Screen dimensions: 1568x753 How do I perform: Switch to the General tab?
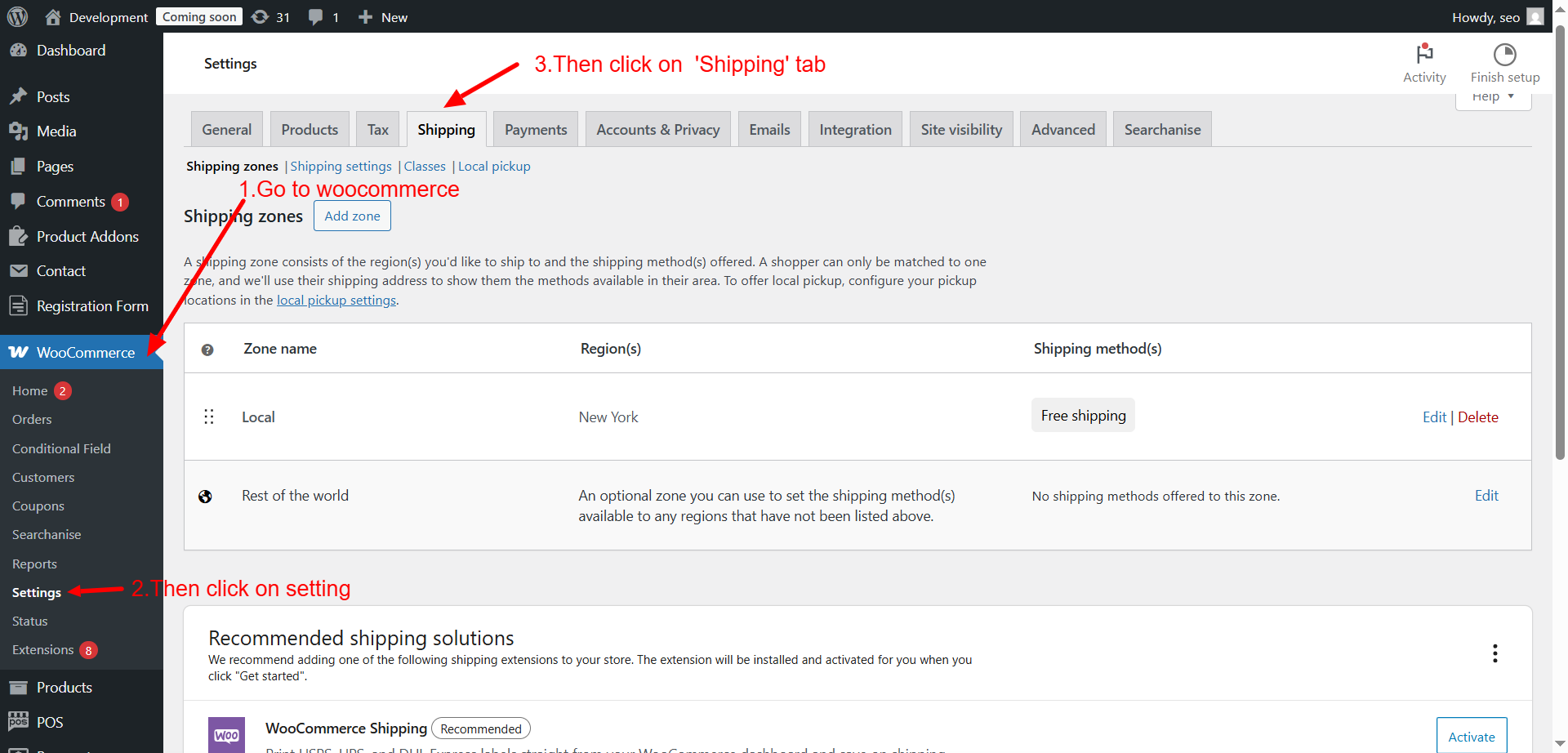click(227, 129)
